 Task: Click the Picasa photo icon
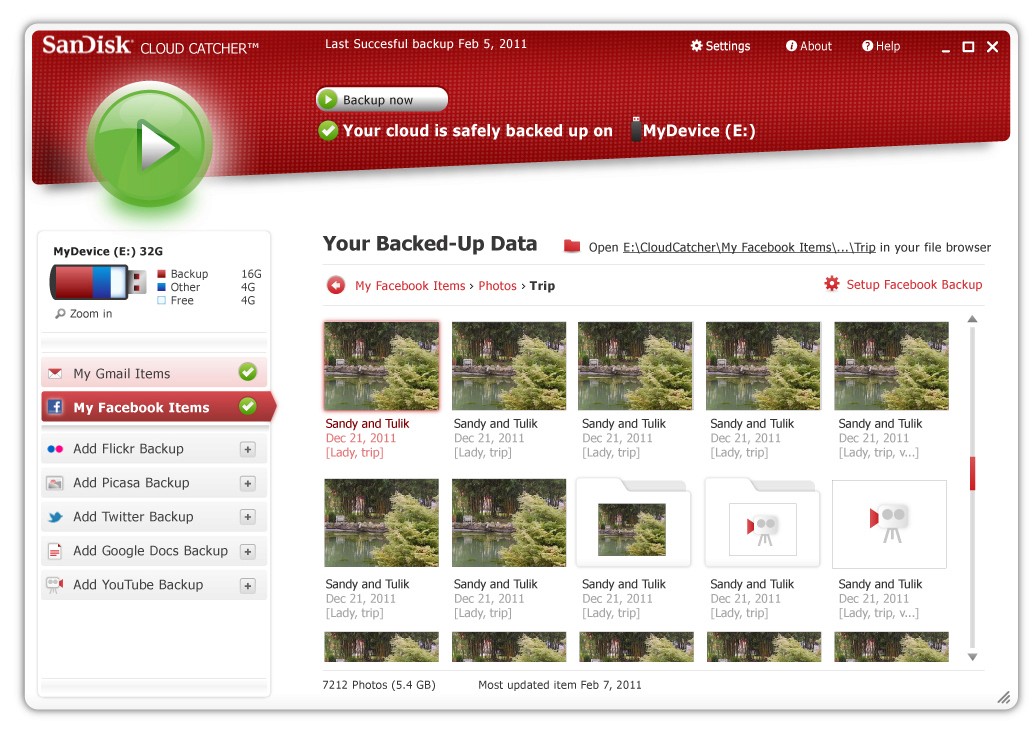(x=55, y=483)
